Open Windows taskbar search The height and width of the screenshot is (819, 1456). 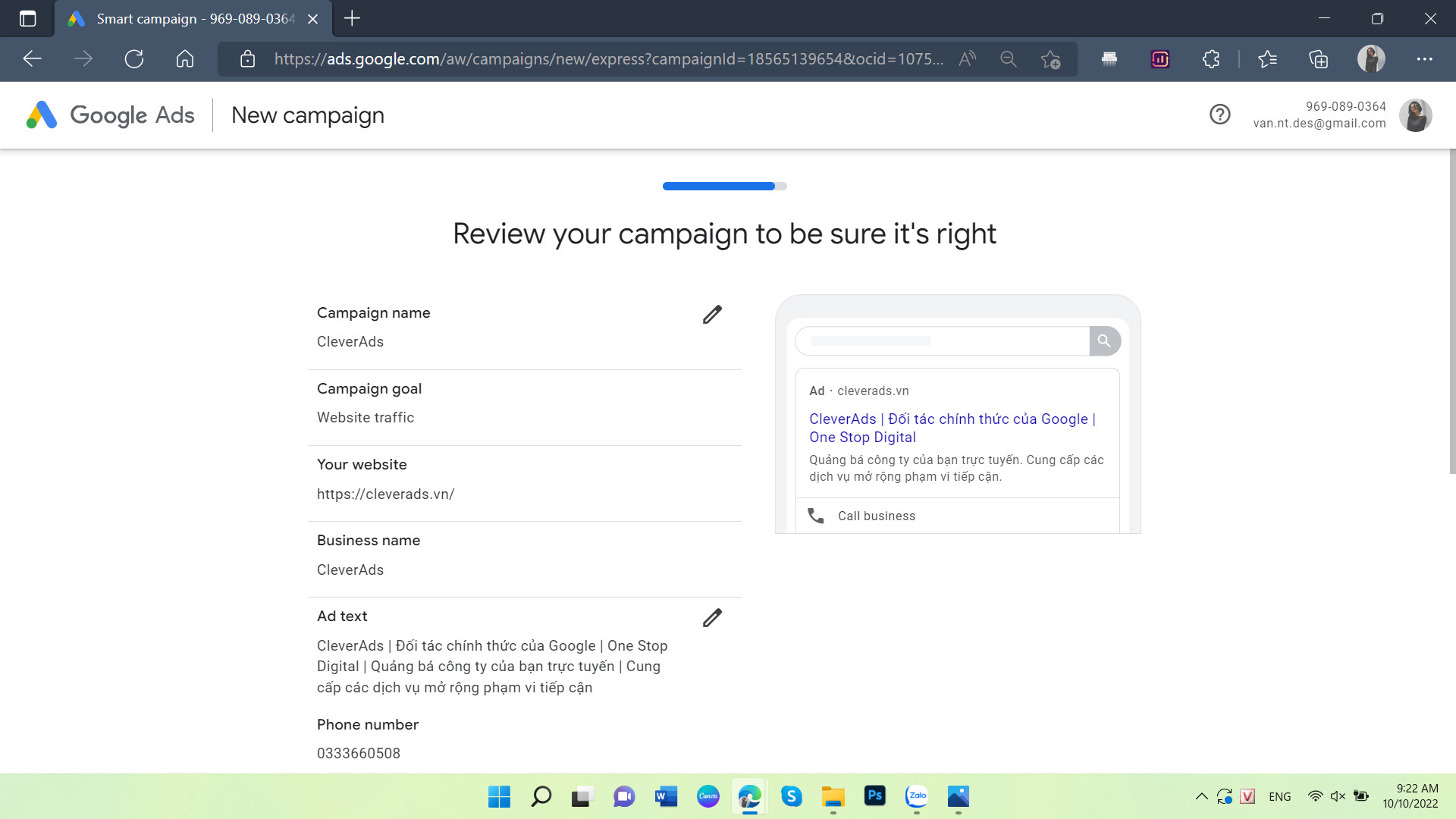pyautogui.click(x=541, y=796)
